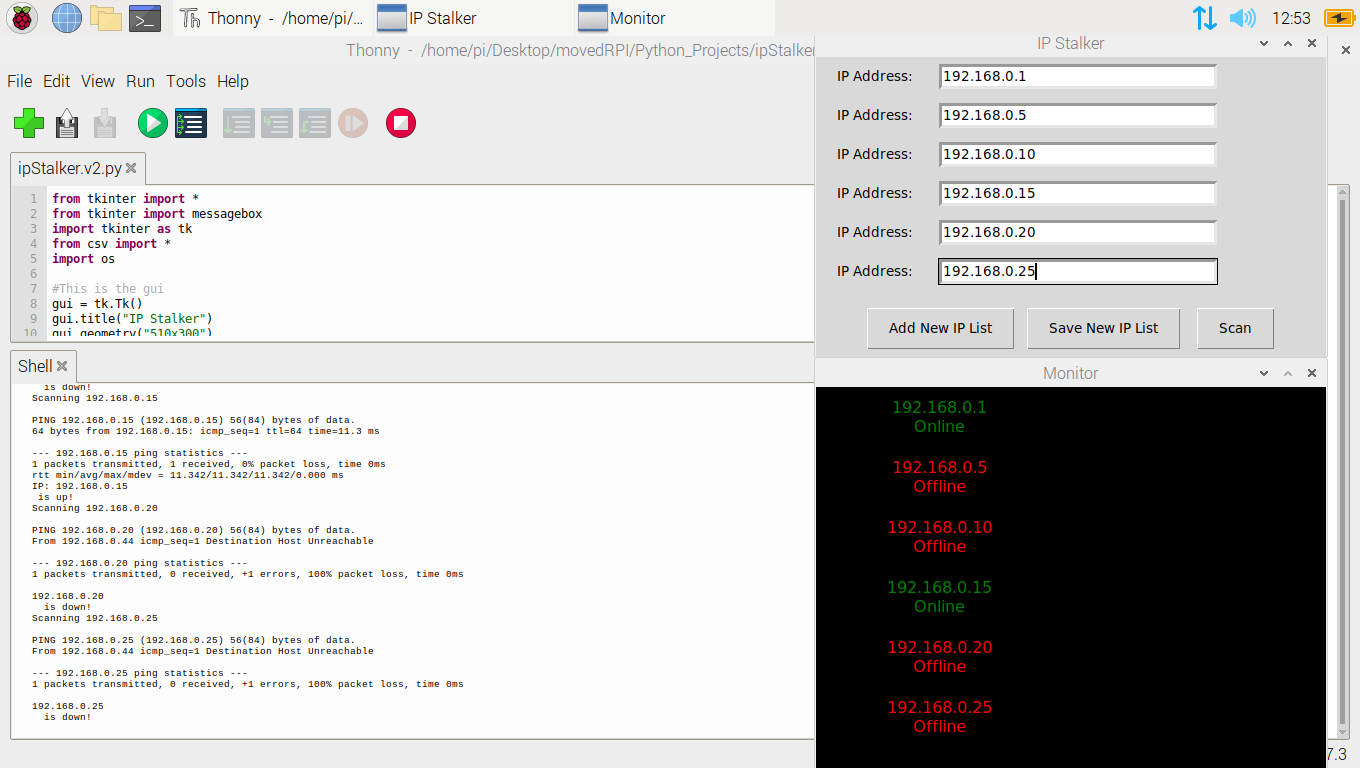Maximize the IP Stalker window
1360x768 pixels.
coord(1288,44)
